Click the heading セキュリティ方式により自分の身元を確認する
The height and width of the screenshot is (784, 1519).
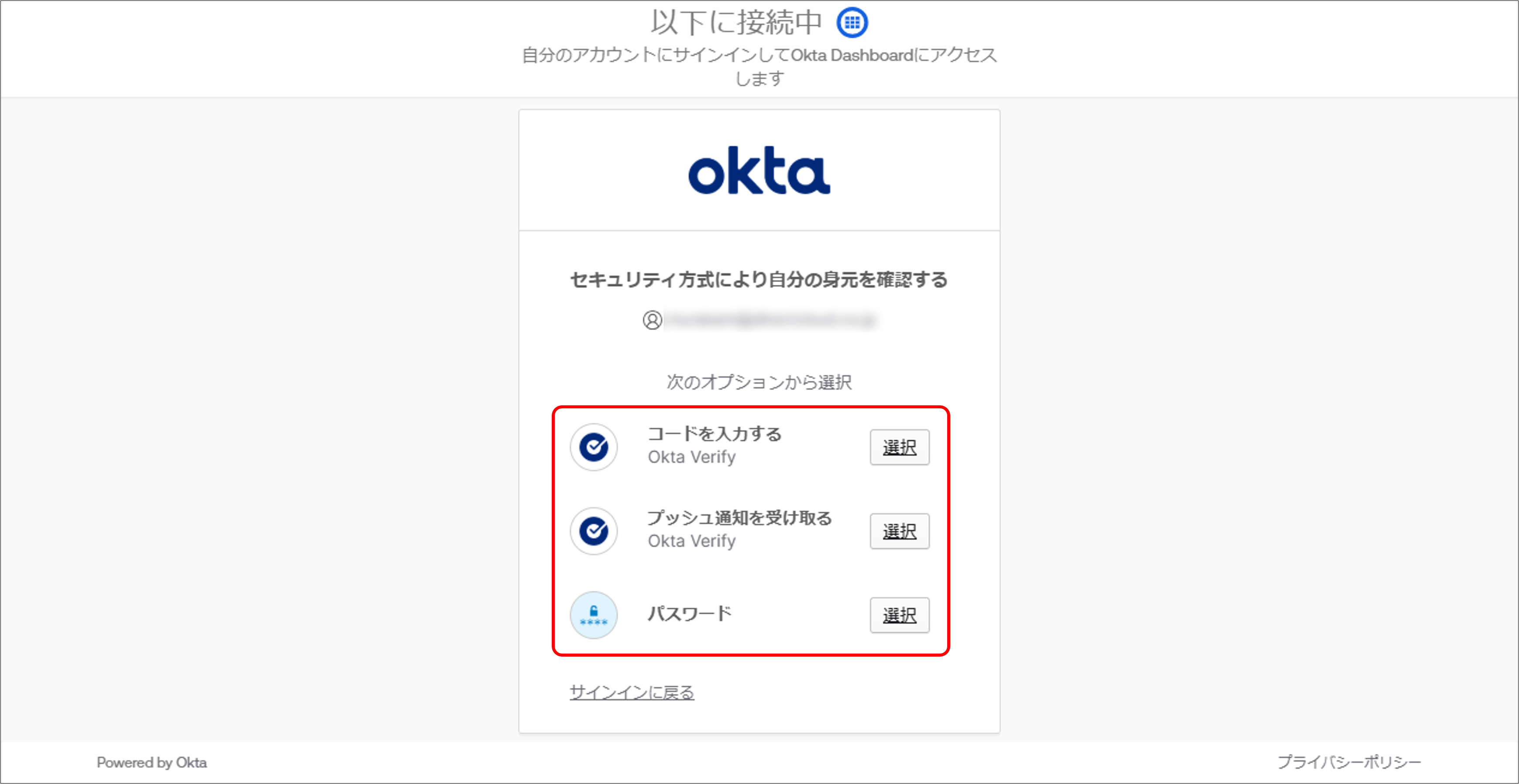coord(759,281)
